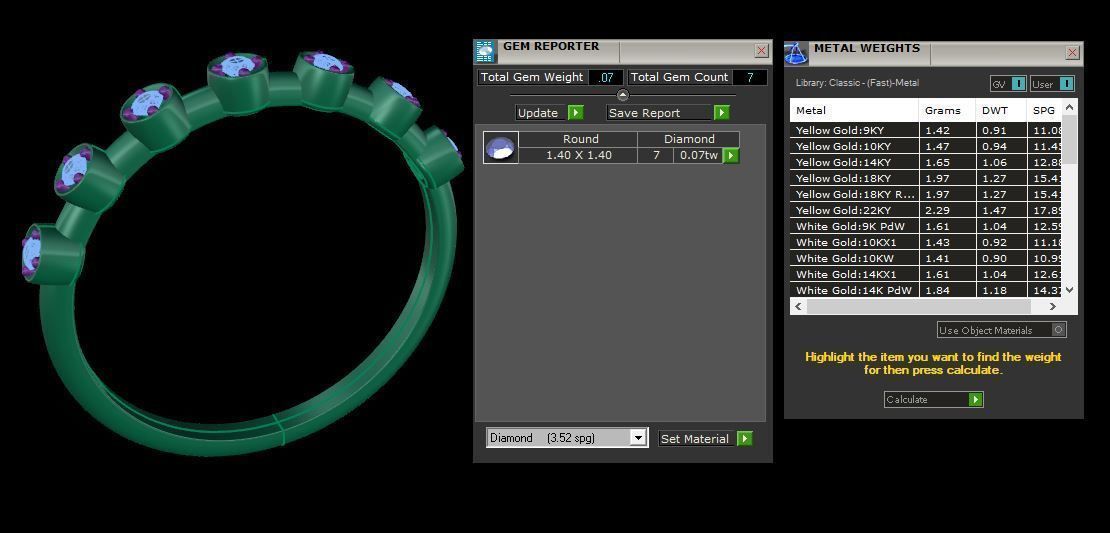Collapse the gem totals section arrow

pos(623,96)
